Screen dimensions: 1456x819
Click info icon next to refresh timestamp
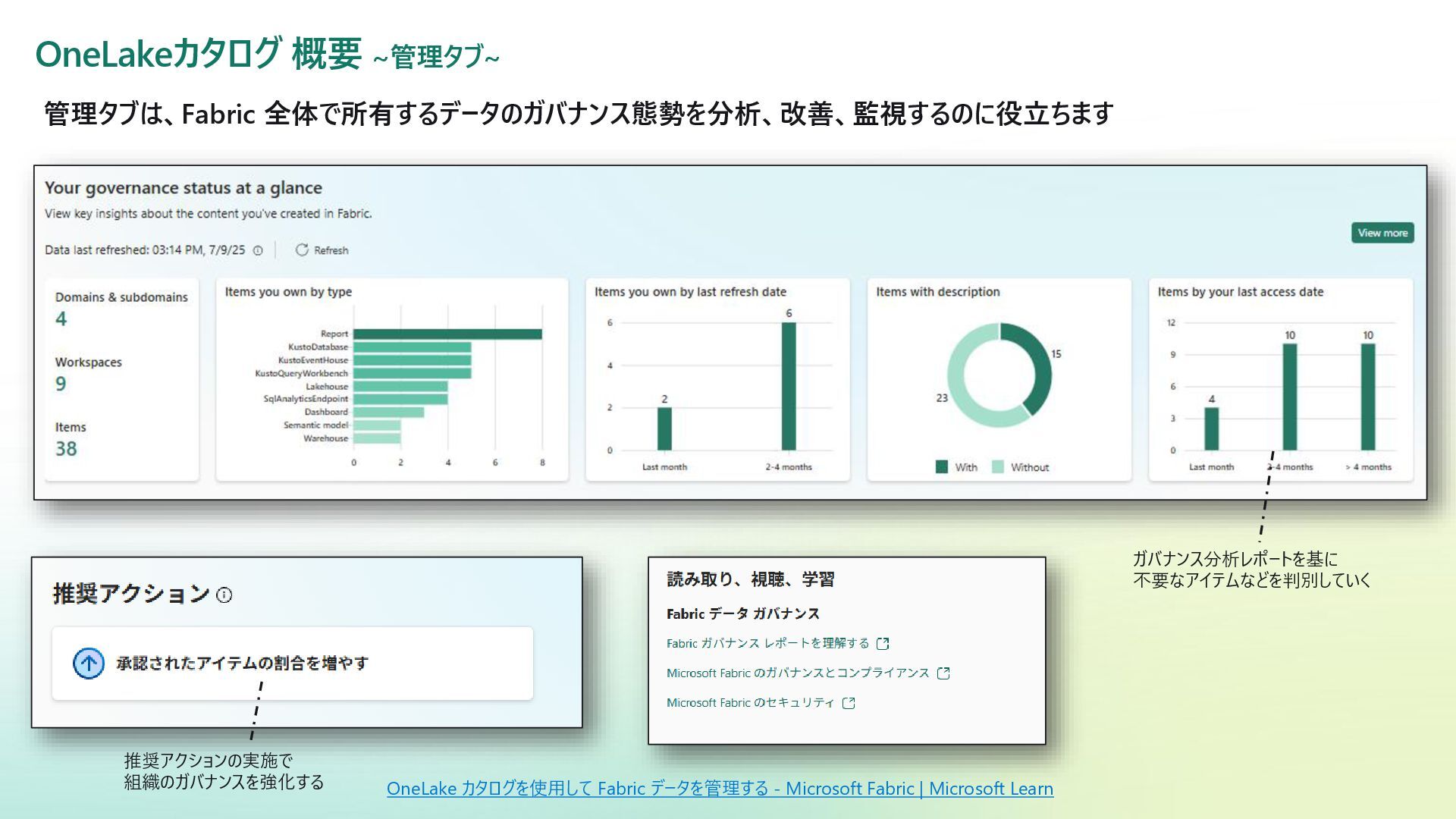point(258,250)
